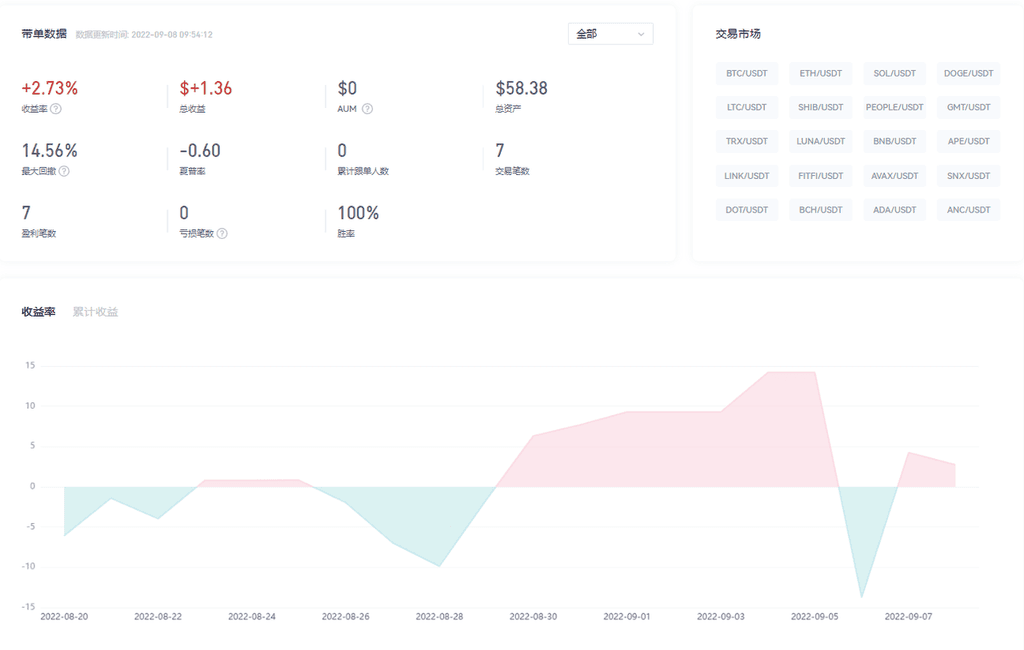Screen dimensions: 1024x650
Task: Select the 收益率 chart tab
Action: click(x=38, y=312)
